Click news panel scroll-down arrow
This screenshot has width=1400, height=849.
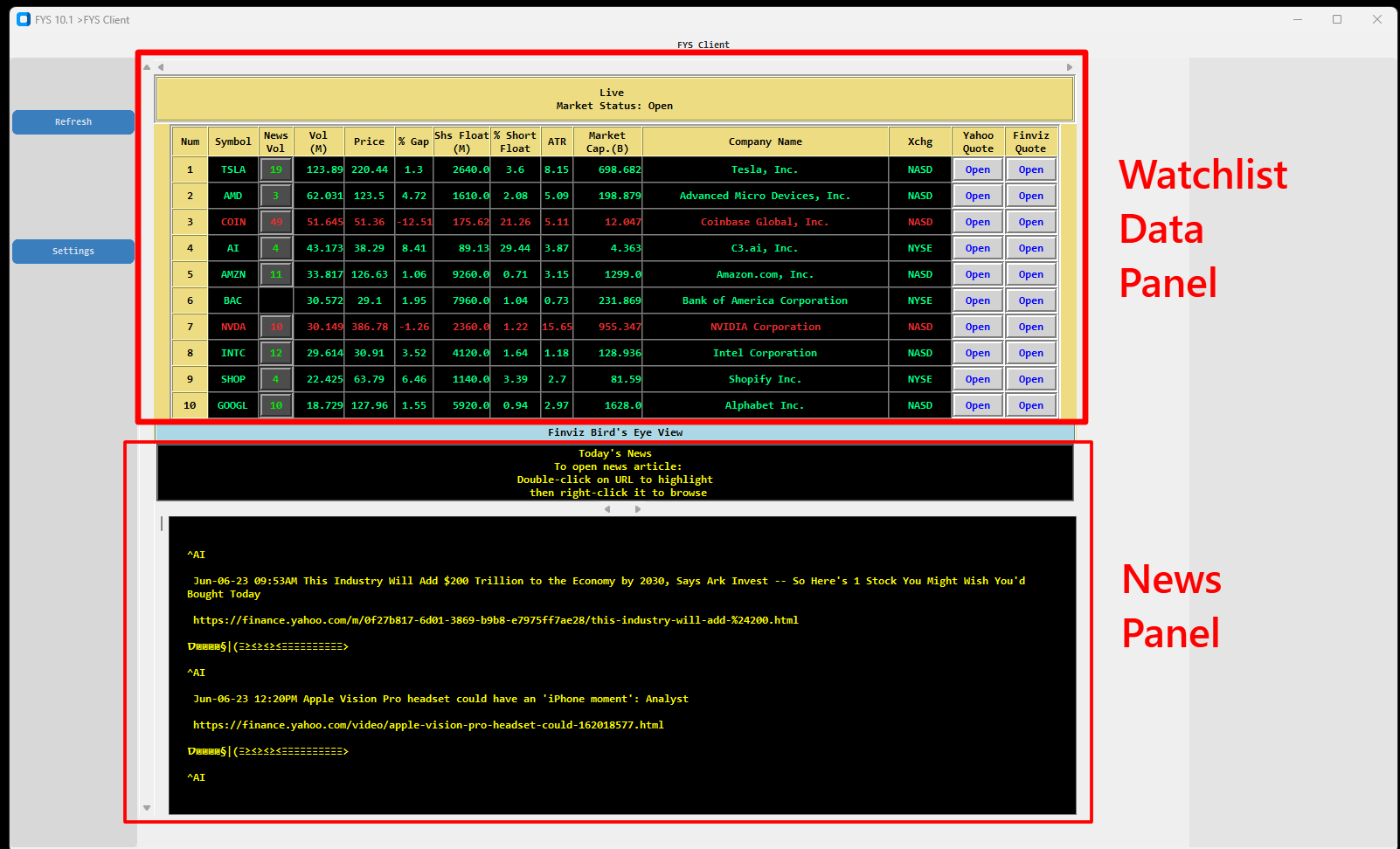pos(147,808)
